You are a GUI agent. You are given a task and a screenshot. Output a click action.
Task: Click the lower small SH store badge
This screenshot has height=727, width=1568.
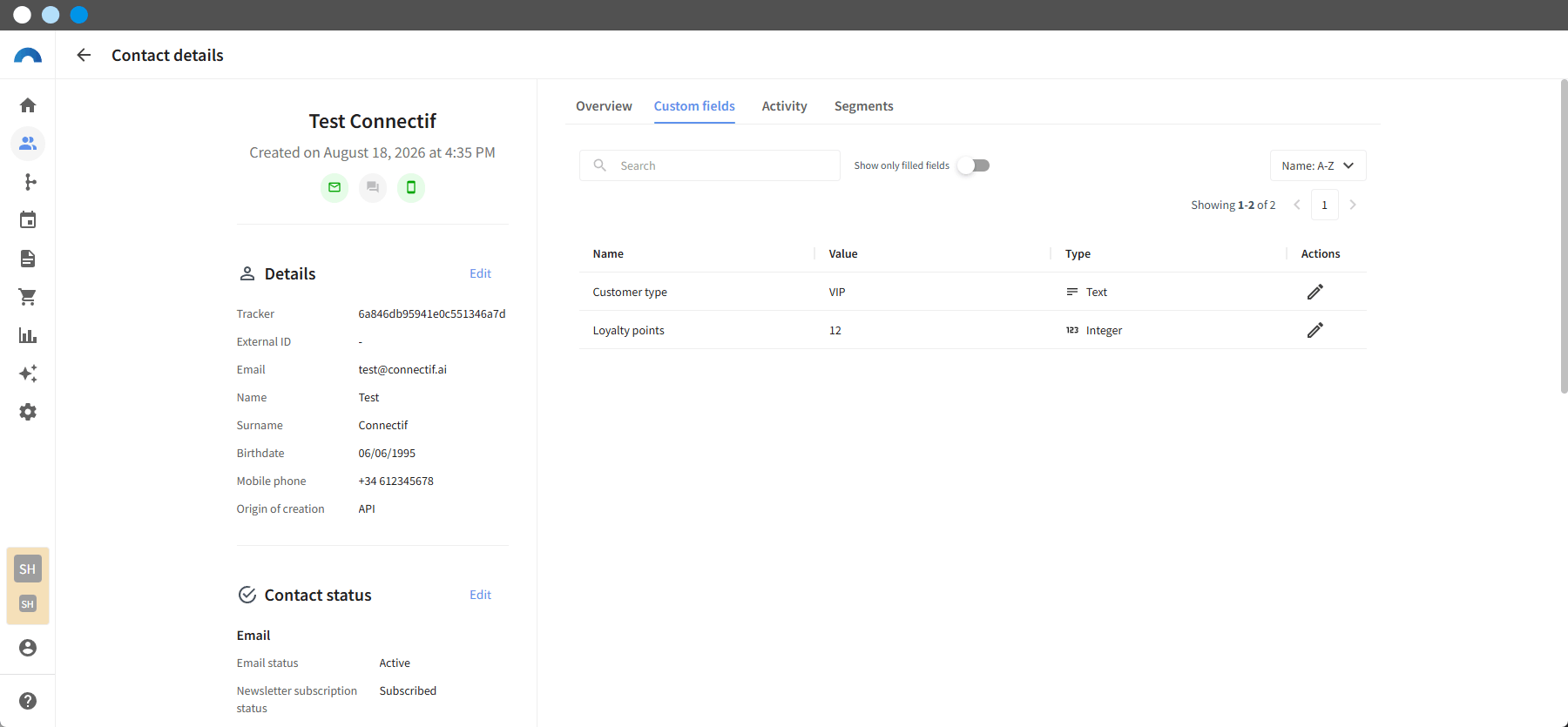point(28,604)
